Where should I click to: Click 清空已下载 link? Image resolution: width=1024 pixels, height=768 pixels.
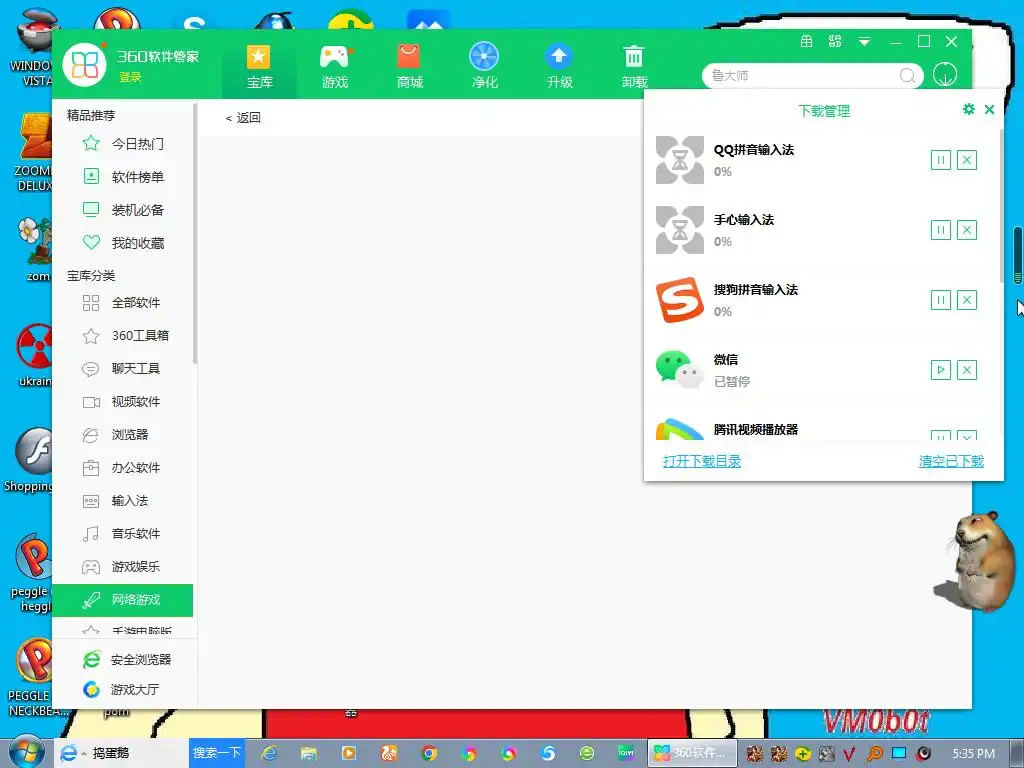[951, 461]
